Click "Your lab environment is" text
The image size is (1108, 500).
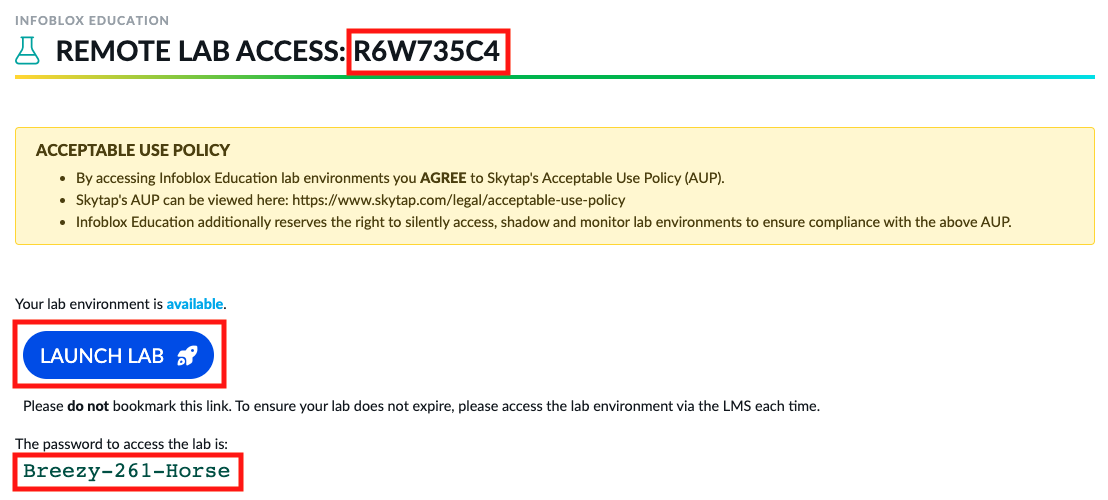pos(90,303)
